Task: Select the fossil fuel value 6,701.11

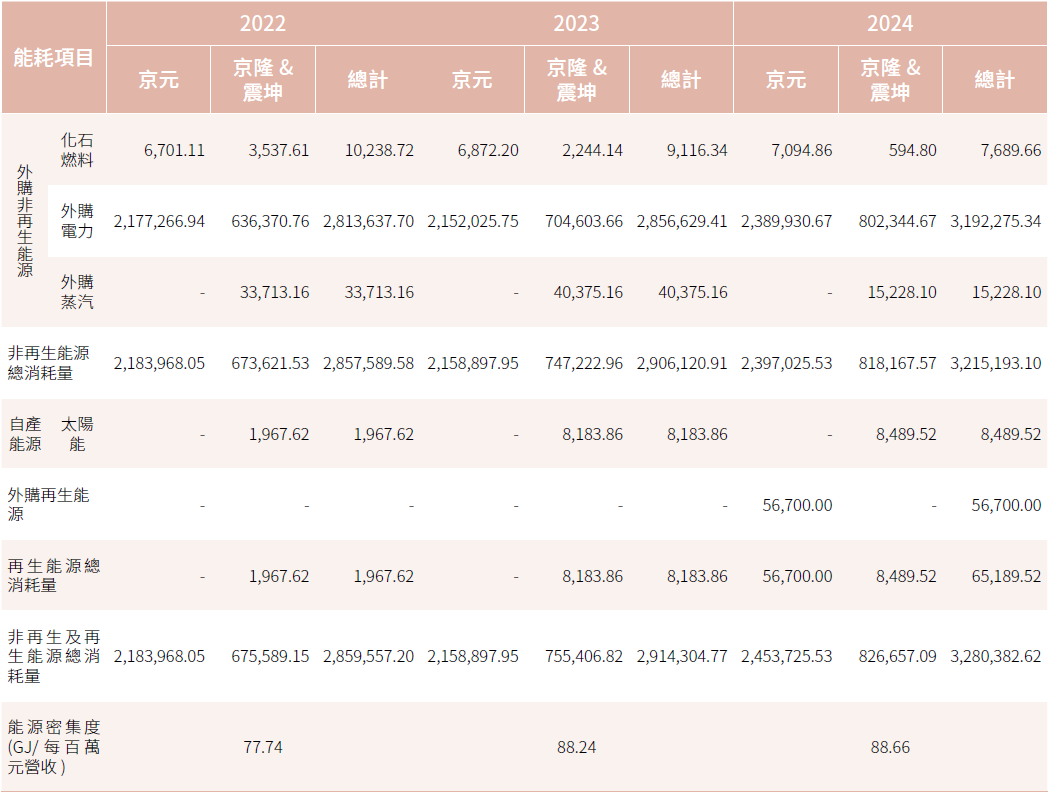Action: tap(174, 150)
